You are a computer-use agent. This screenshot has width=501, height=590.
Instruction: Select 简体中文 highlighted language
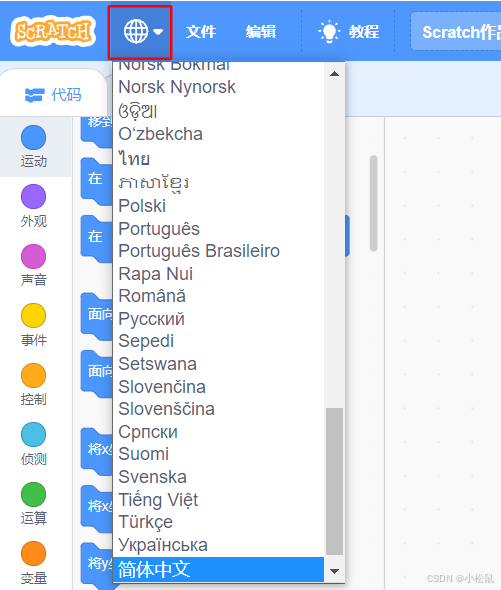tap(218, 569)
